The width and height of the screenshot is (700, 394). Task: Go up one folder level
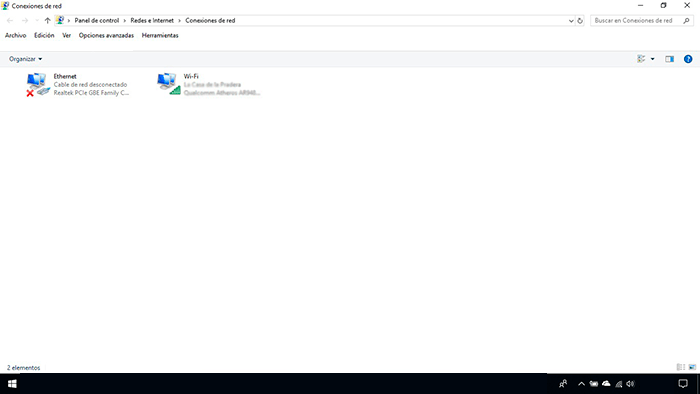tap(47, 21)
